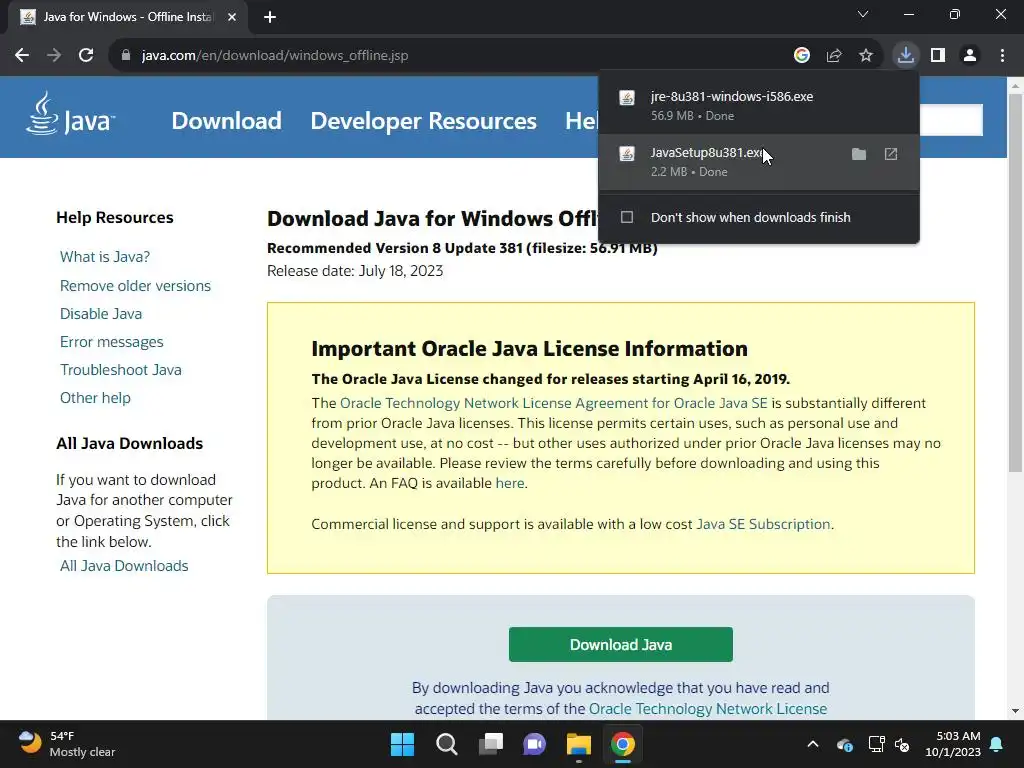Click the muted volume tray icon
The image size is (1024, 768).
coord(903,744)
